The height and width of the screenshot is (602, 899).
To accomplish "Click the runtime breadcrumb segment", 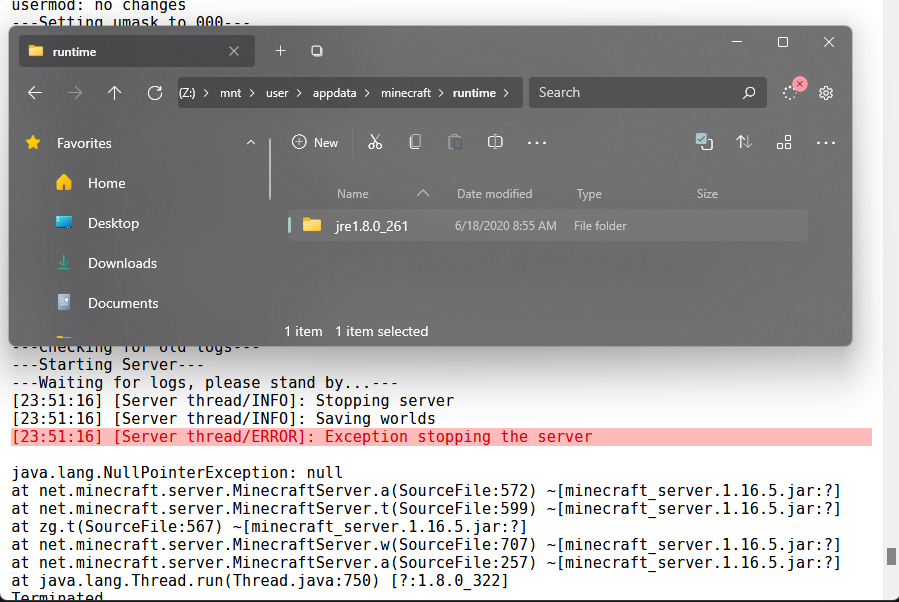I will (x=474, y=93).
